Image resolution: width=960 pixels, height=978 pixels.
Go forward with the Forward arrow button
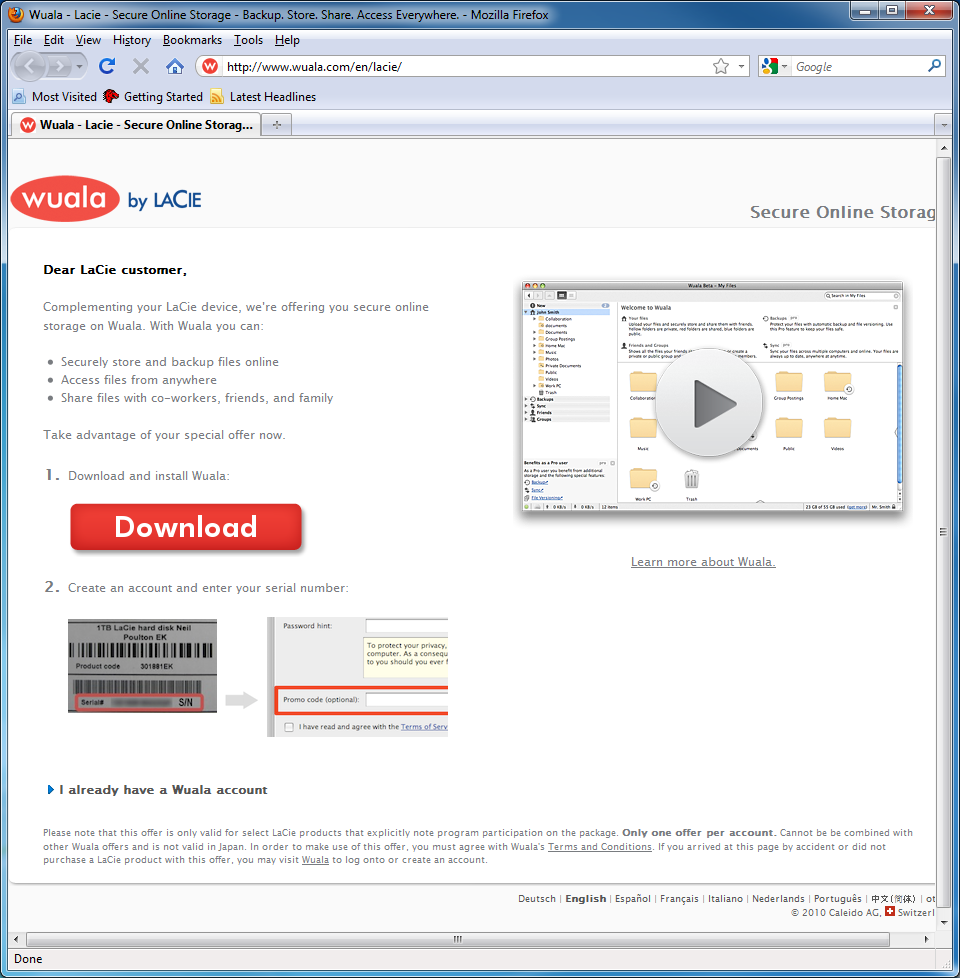[59, 66]
